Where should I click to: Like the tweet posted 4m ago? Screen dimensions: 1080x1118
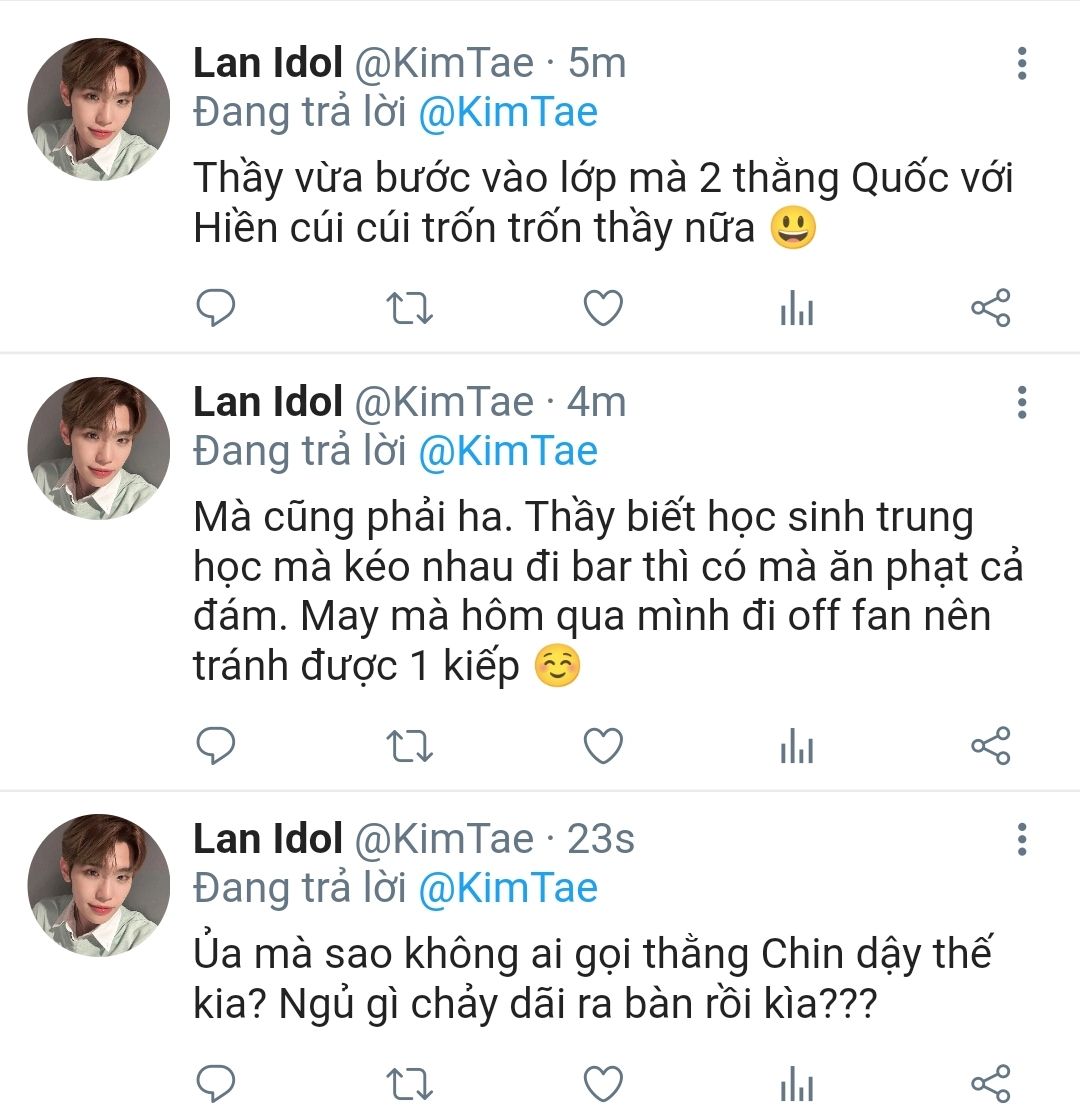tap(603, 747)
